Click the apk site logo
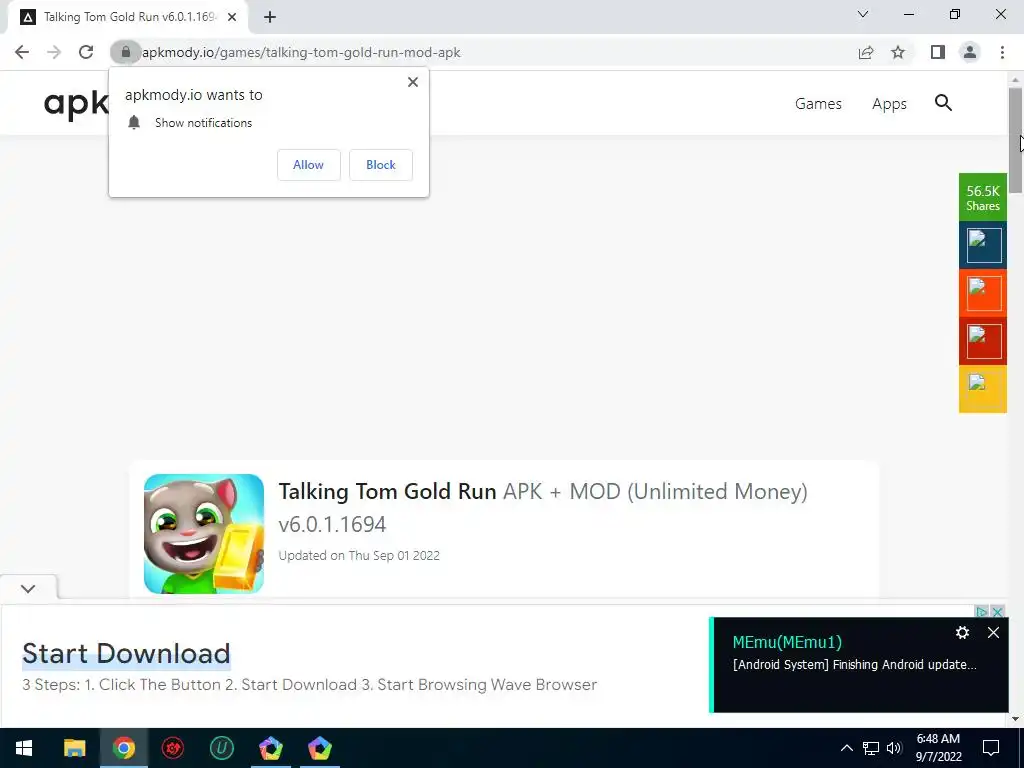 coord(76,103)
